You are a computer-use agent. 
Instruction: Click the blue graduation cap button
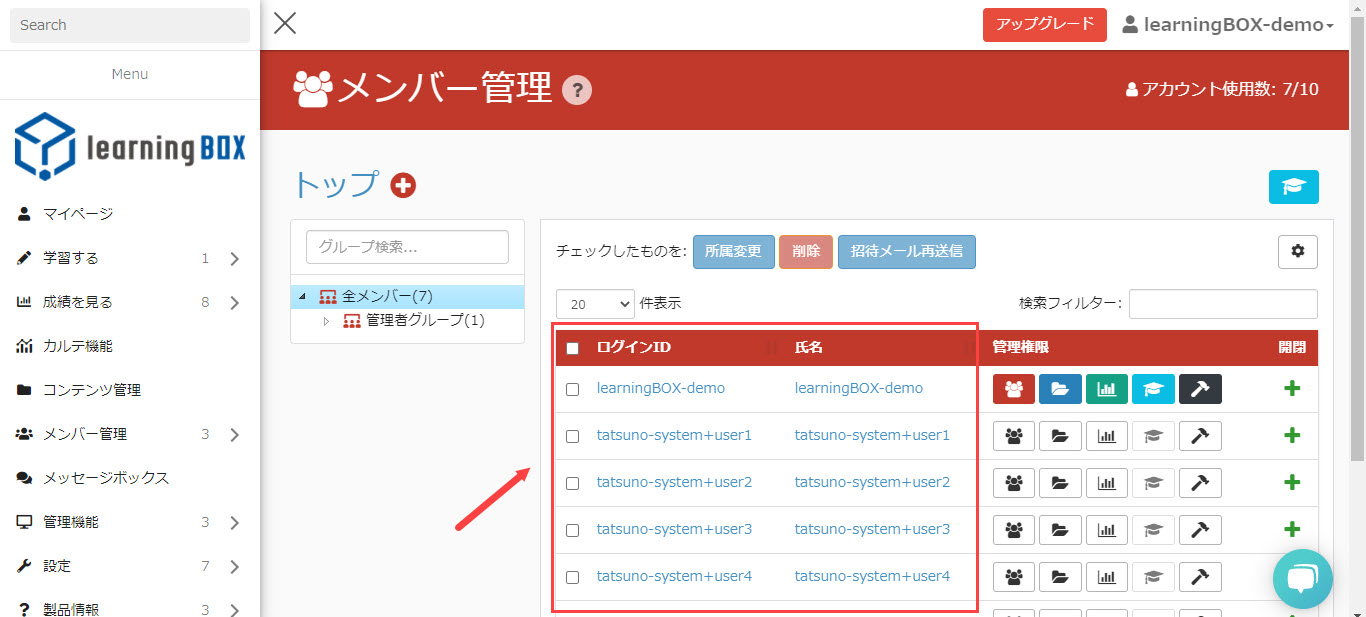click(x=1293, y=187)
